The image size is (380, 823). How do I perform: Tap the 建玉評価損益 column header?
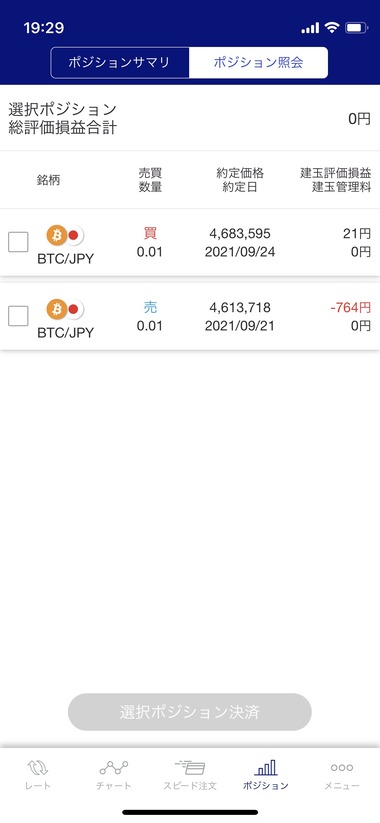click(336, 173)
